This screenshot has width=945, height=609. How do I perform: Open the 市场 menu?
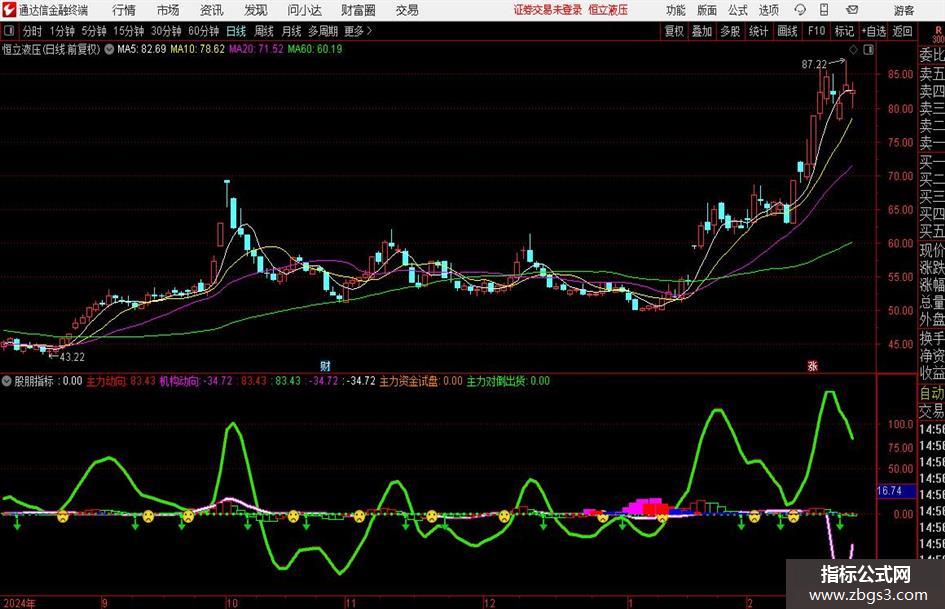(x=168, y=10)
